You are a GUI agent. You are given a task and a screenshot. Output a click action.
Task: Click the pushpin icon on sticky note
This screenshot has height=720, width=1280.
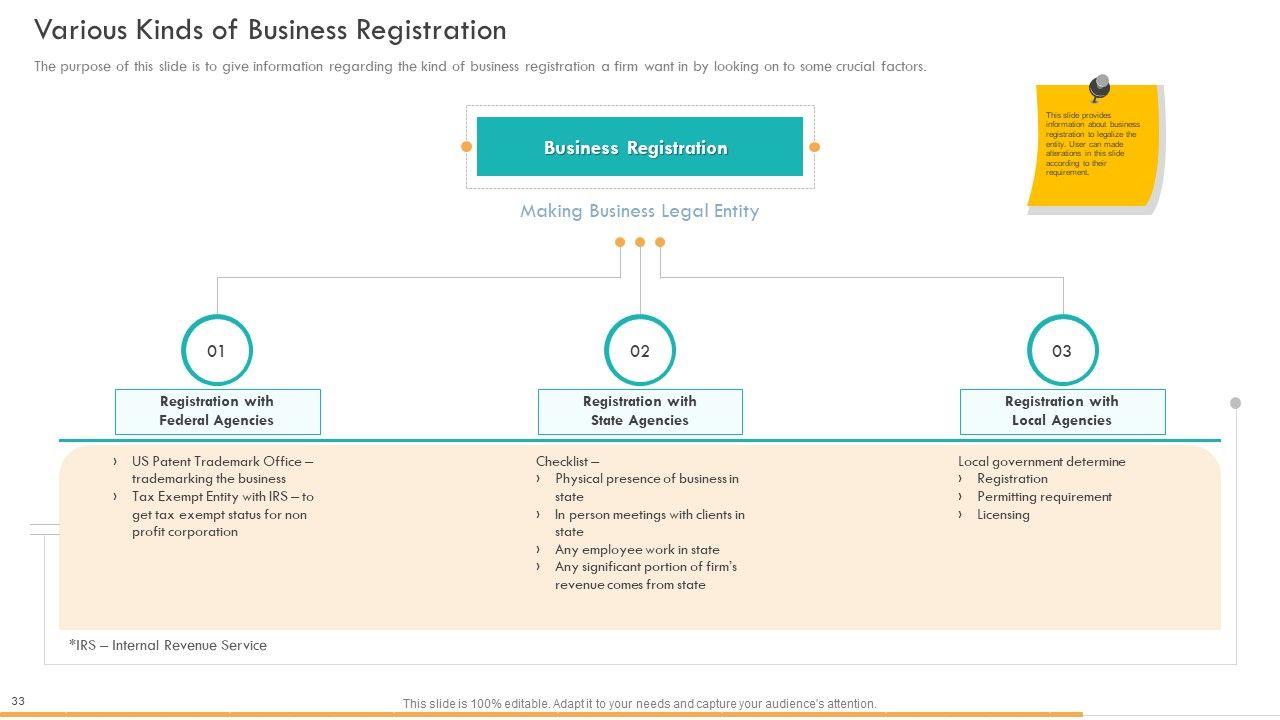[x=1099, y=87]
